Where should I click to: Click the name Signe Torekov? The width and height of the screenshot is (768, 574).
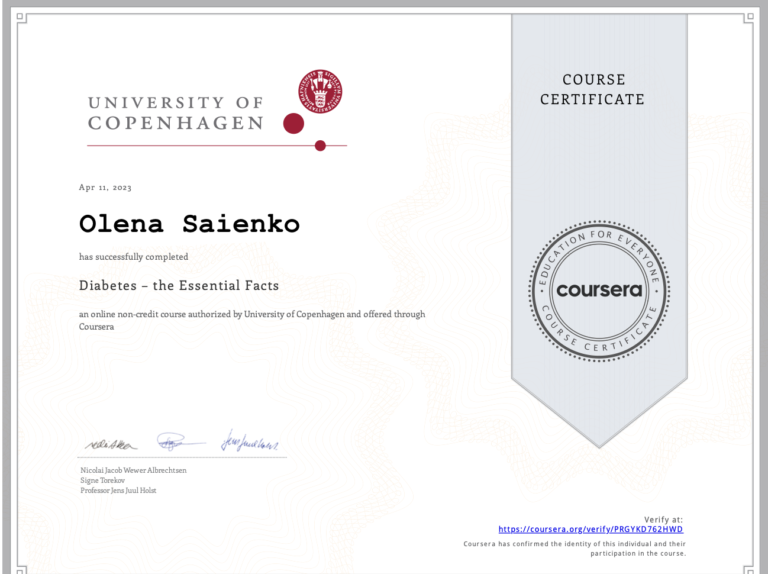point(102,480)
